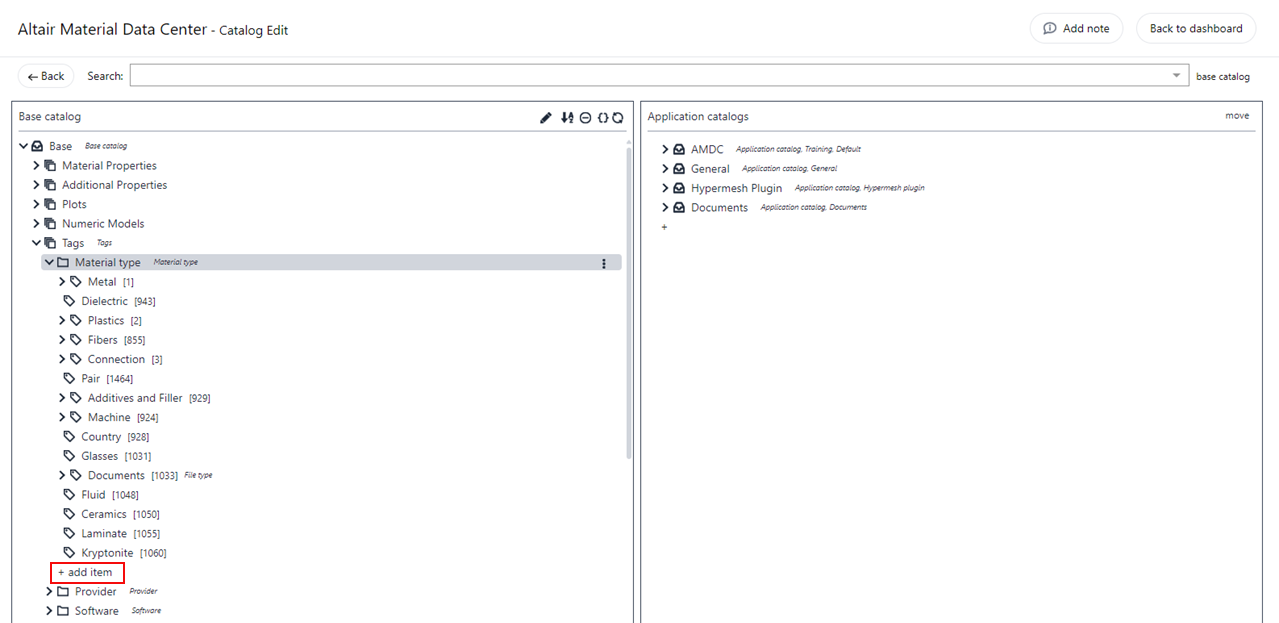Expand the Connection tag

62,359
